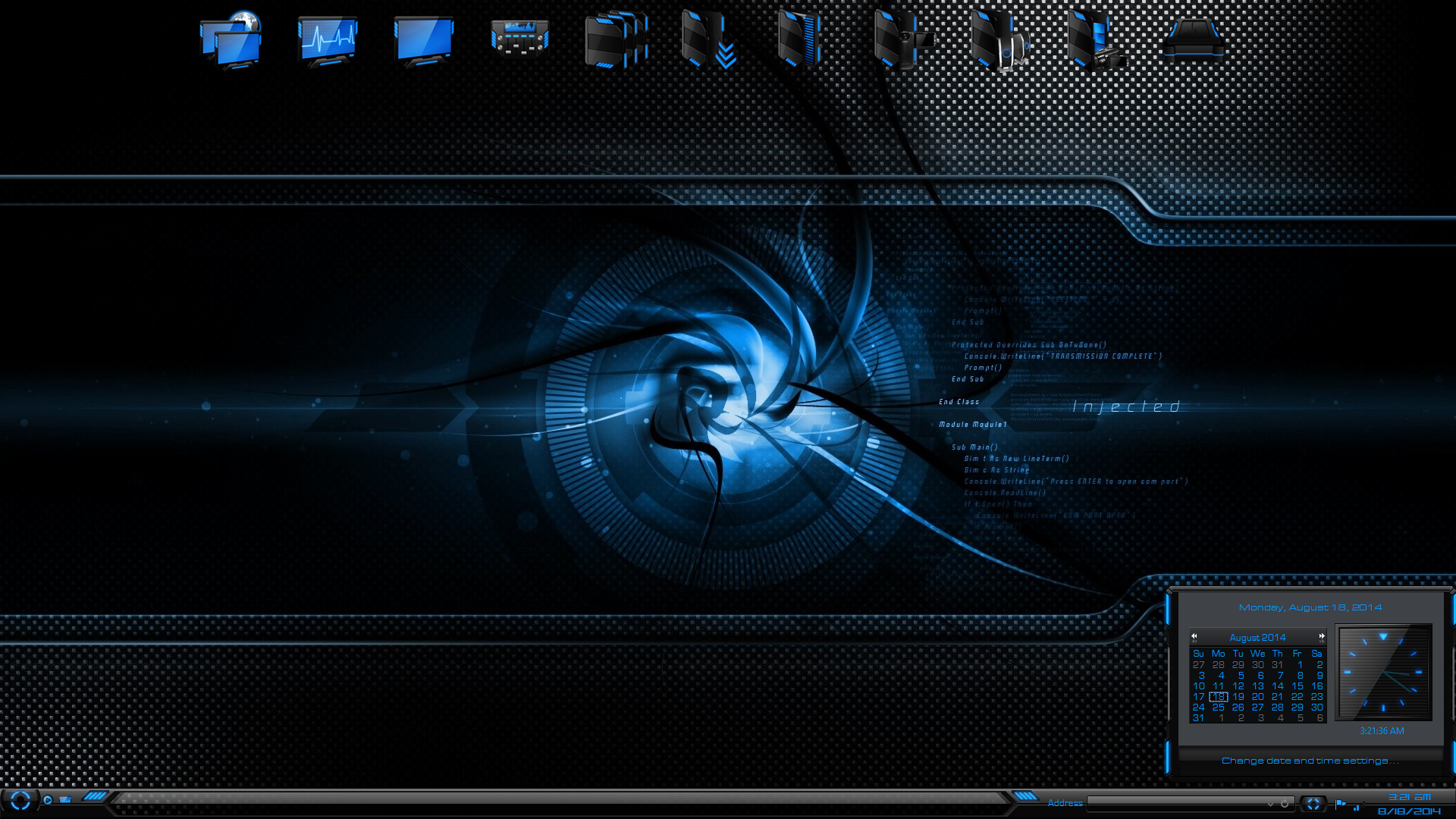The width and height of the screenshot is (1456, 819).
Task: Go to previous month in calendar
Action: (1194, 637)
